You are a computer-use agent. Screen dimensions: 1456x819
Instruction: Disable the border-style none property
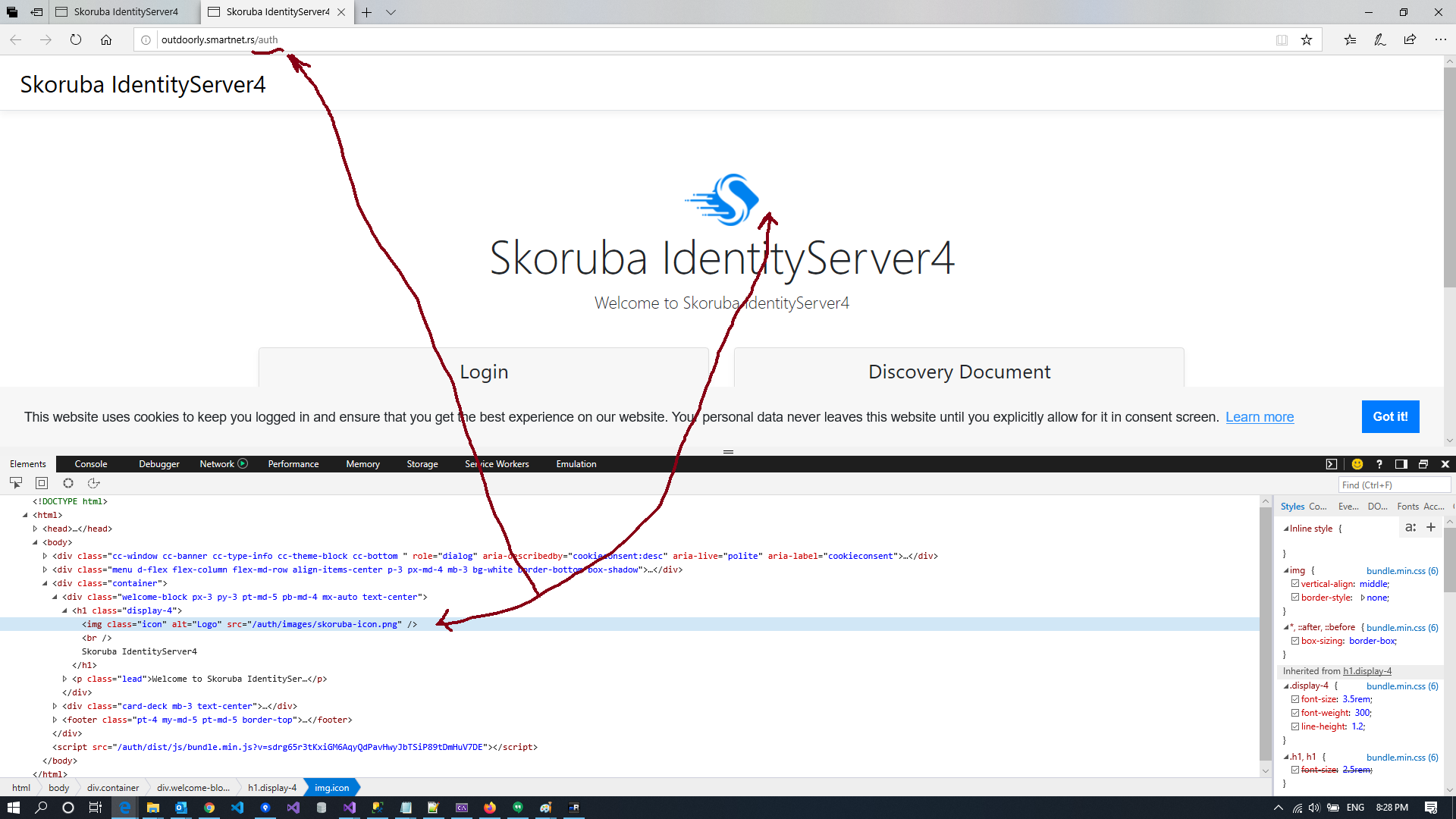point(1295,597)
